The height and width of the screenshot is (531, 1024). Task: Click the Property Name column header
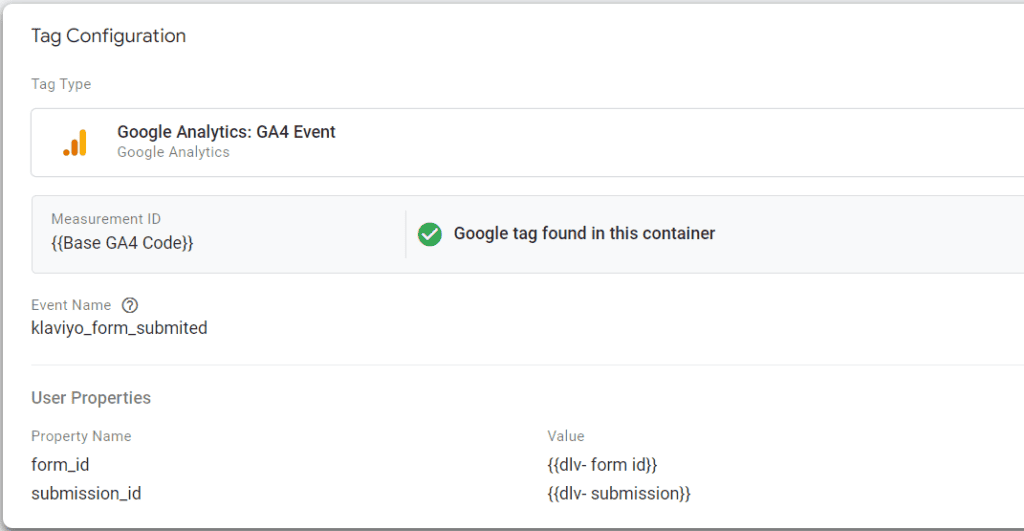pyautogui.click(x=81, y=436)
